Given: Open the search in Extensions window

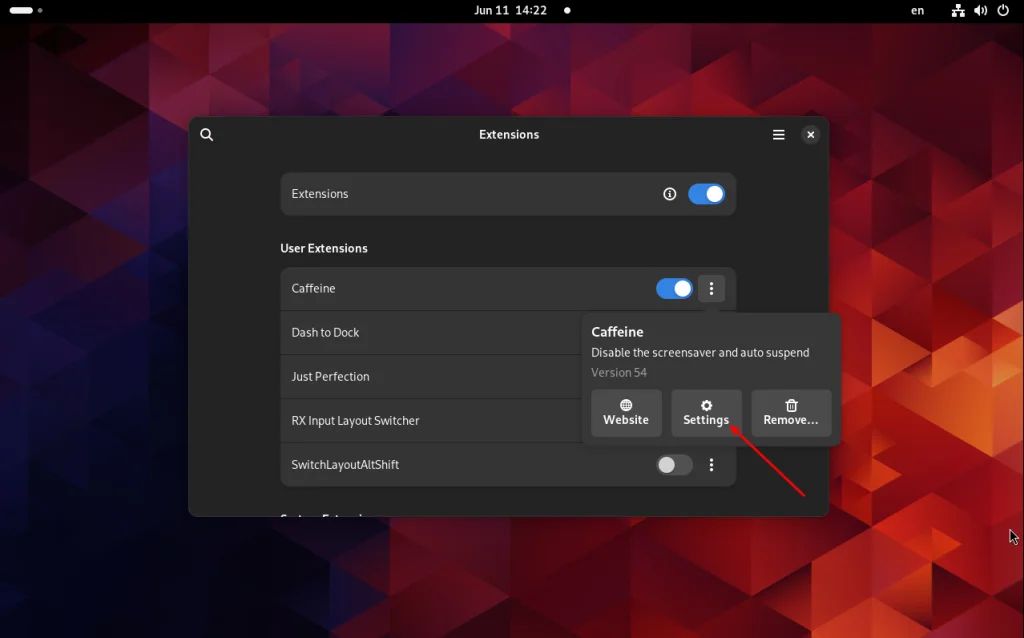Looking at the screenshot, I should (206, 135).
